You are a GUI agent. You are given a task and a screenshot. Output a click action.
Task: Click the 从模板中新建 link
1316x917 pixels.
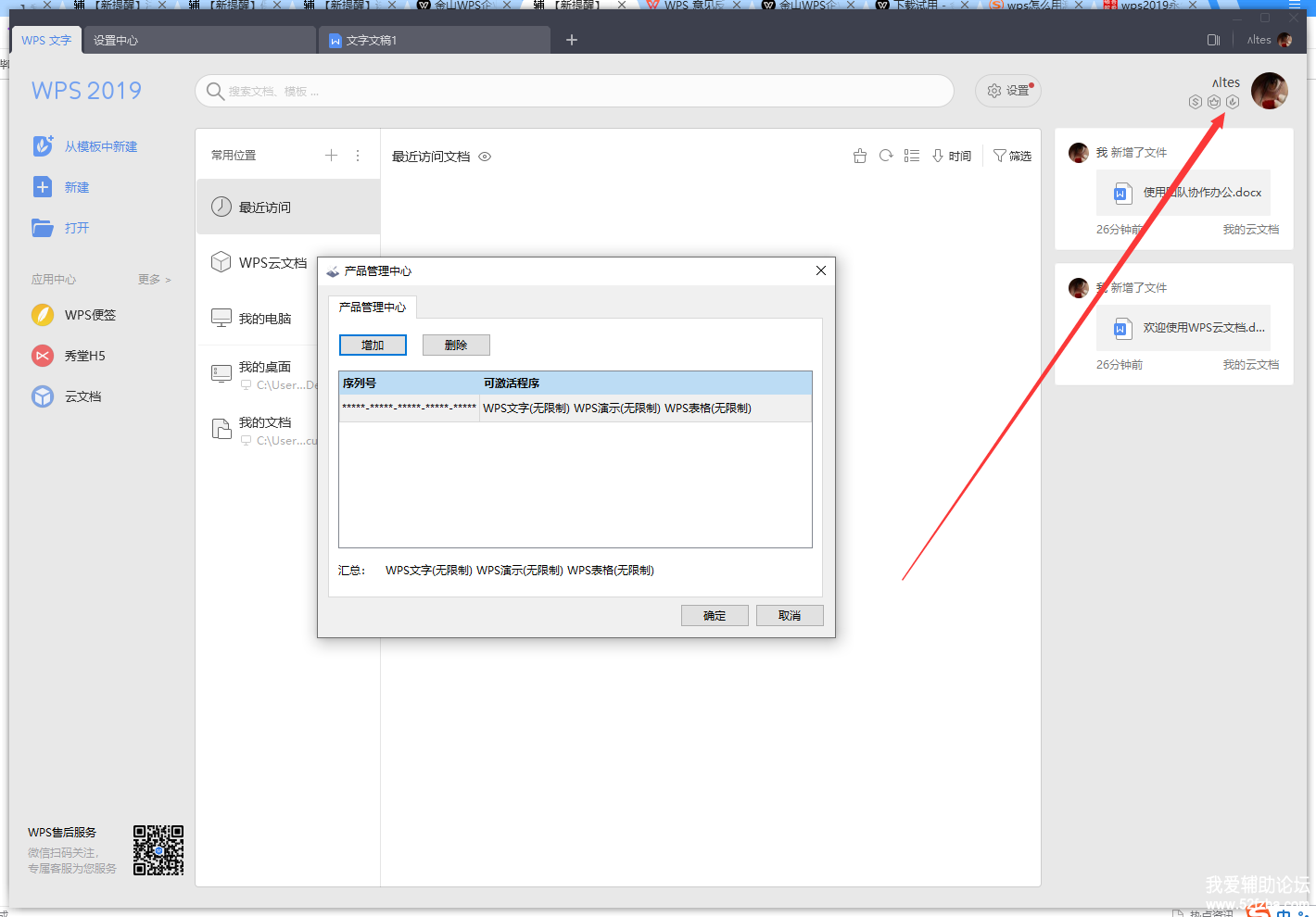point(101,146)
